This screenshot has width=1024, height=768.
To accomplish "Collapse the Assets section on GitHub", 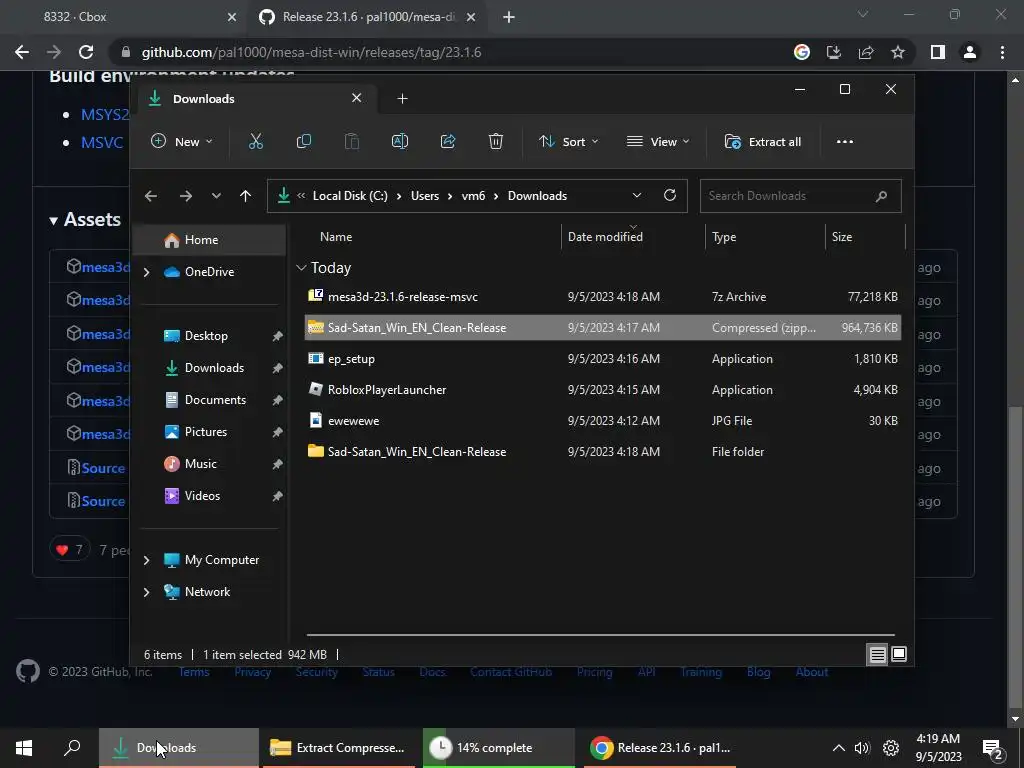I will coord(54,221).
